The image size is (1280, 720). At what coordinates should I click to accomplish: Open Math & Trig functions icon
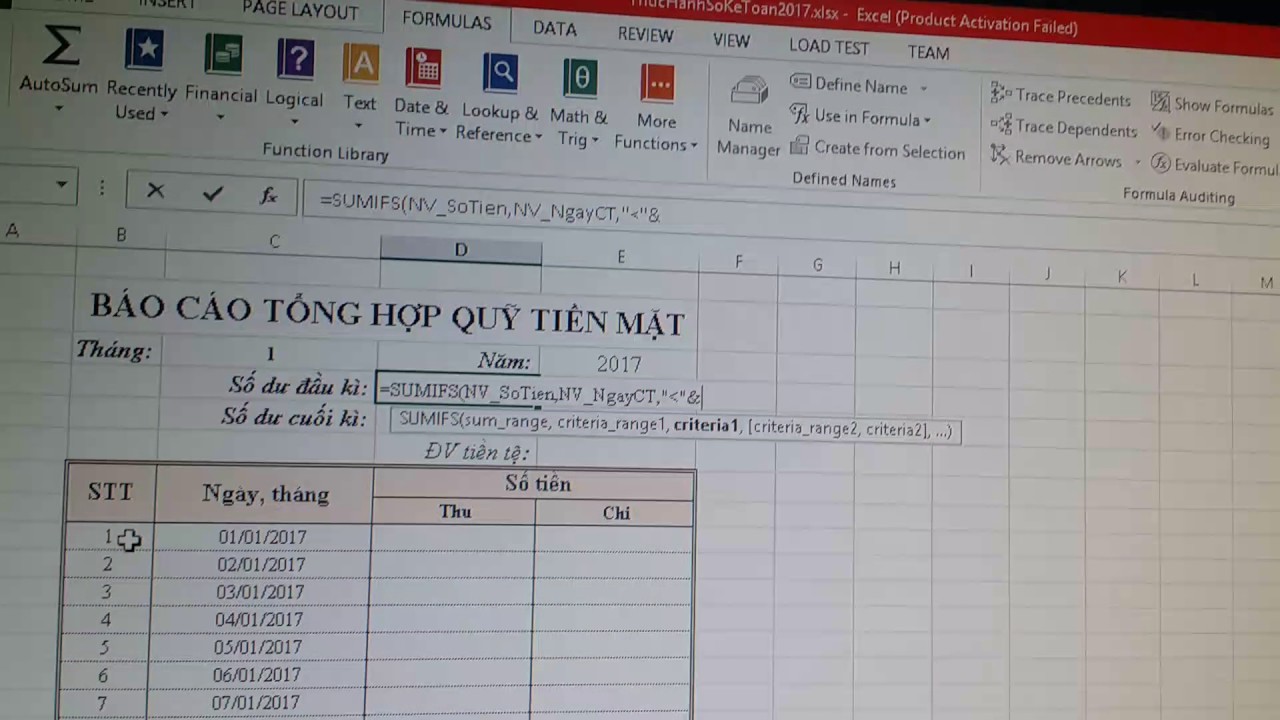580,79
